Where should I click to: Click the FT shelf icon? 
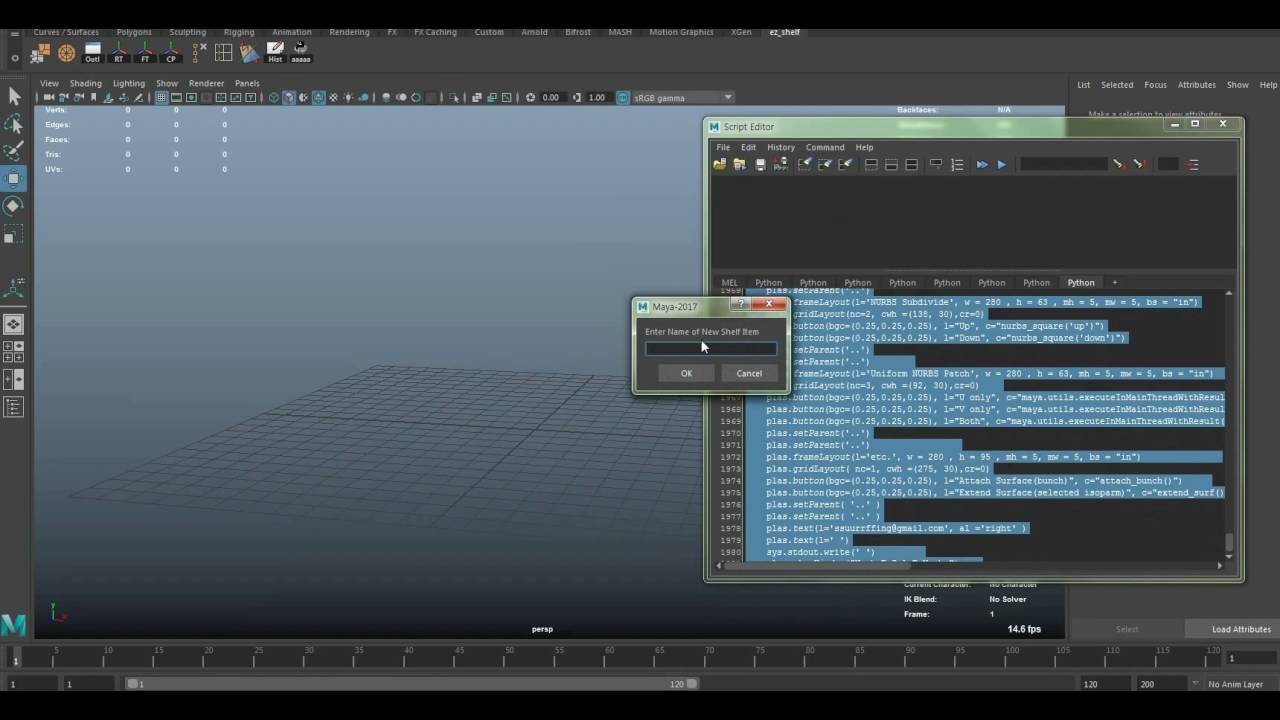coord(145,52)
